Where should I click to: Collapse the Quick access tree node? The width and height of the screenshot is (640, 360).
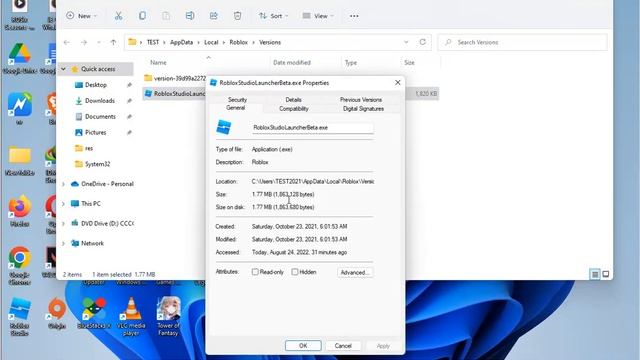[64, 69]
